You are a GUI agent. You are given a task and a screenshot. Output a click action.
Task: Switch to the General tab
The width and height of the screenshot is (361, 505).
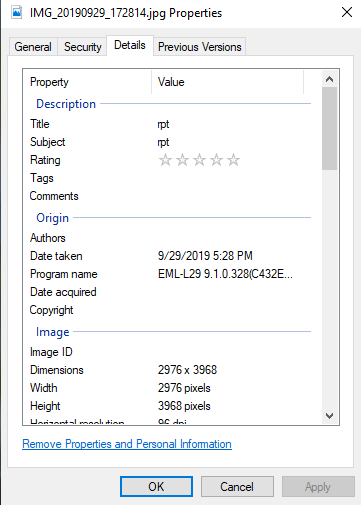pos(33,47)
